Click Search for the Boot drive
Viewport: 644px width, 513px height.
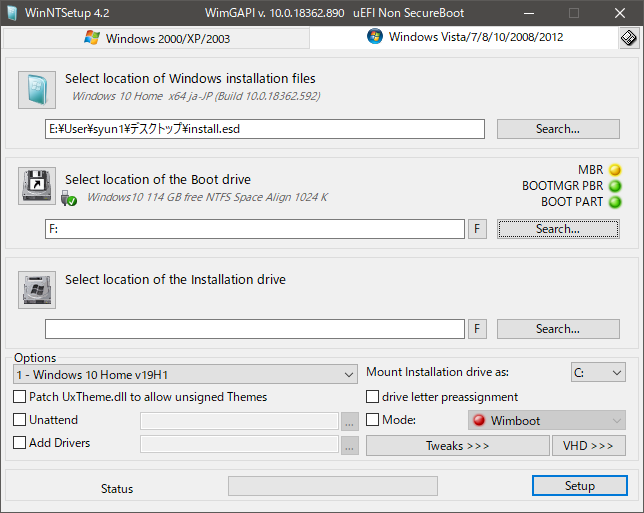pos(558,229)
